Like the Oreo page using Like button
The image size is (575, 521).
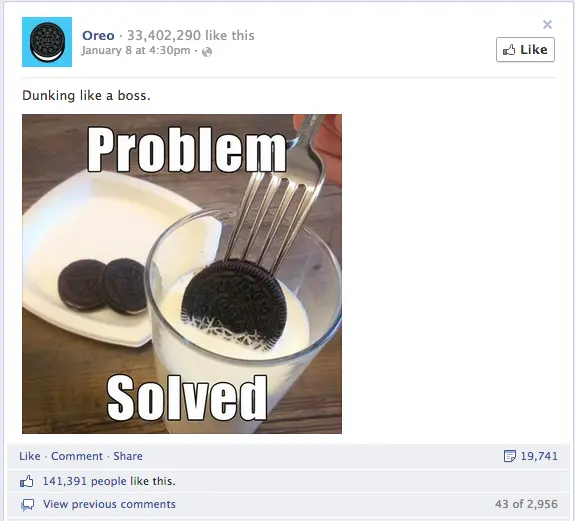click(x=525, y=49)
